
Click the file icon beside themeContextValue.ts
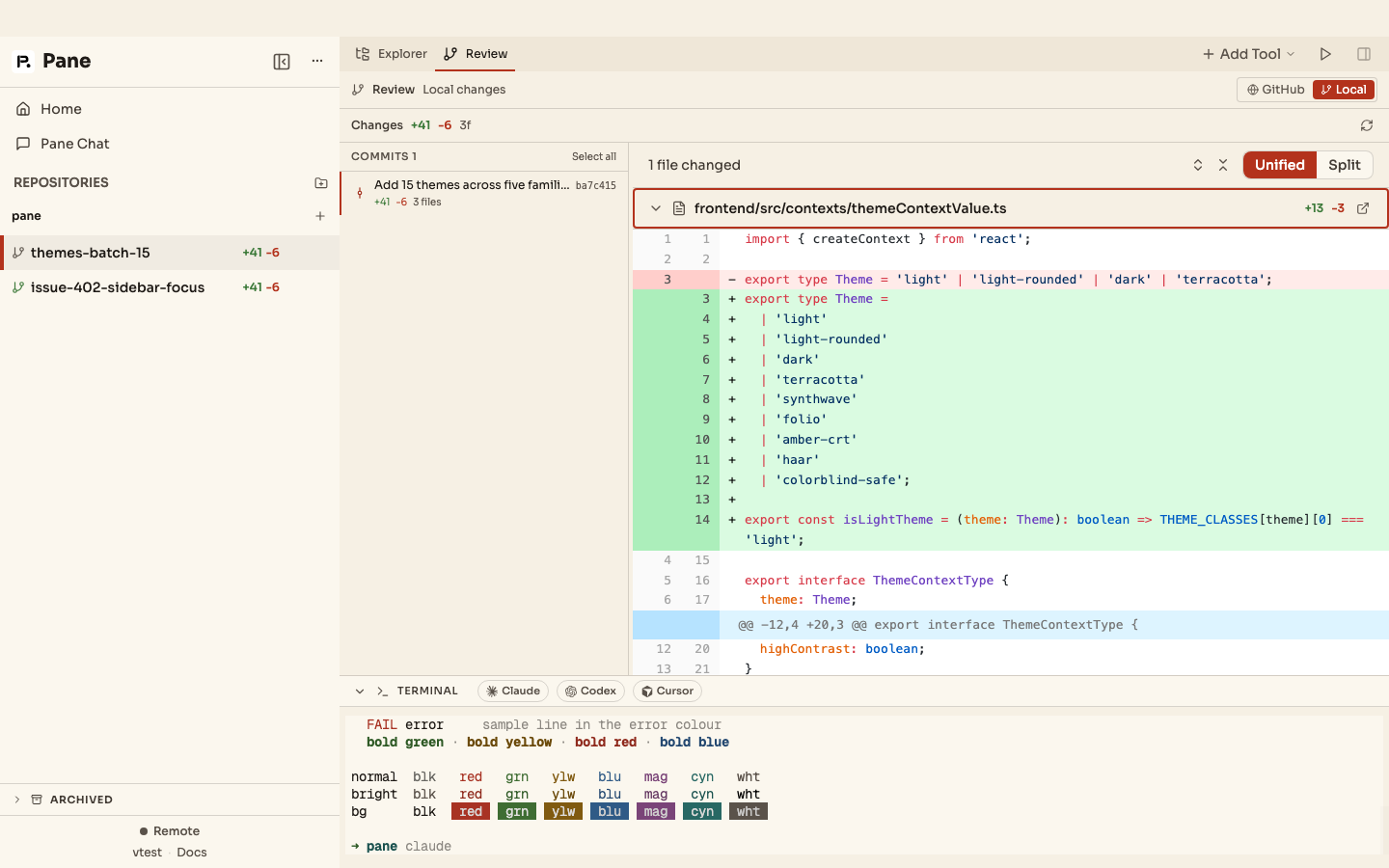679,208
